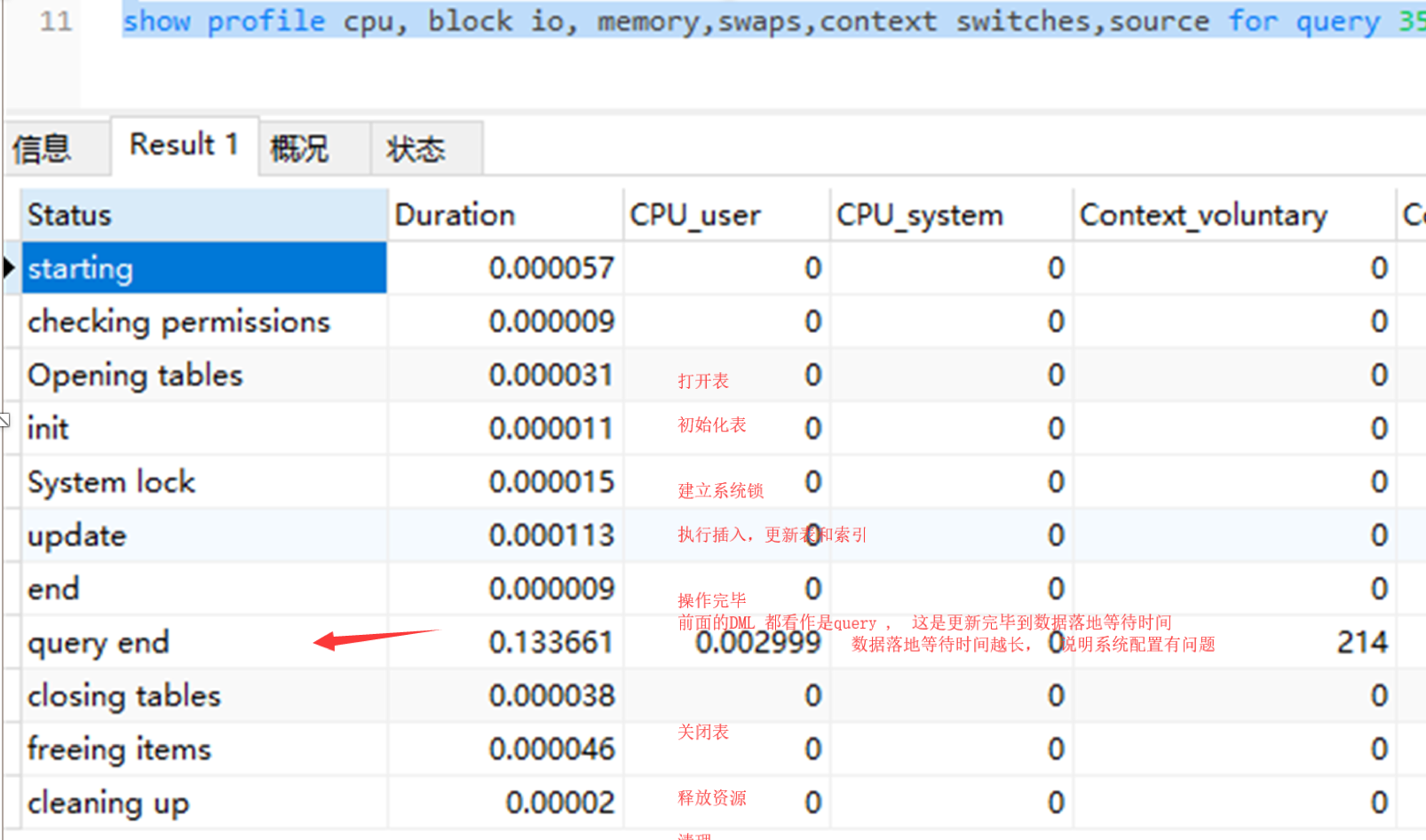
Task: Select the 'init' status cell
Action: (204, 428)
